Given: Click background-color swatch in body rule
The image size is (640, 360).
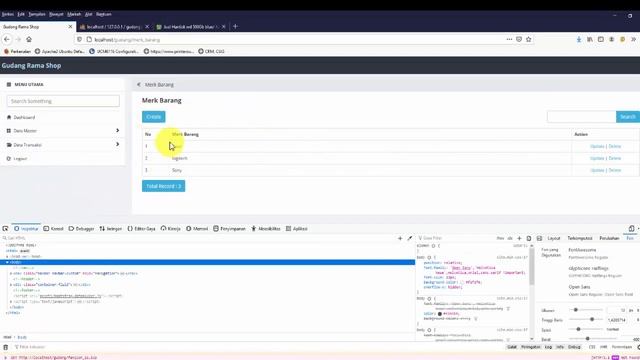Looking at the screenshot, I should tap(462, 282).
